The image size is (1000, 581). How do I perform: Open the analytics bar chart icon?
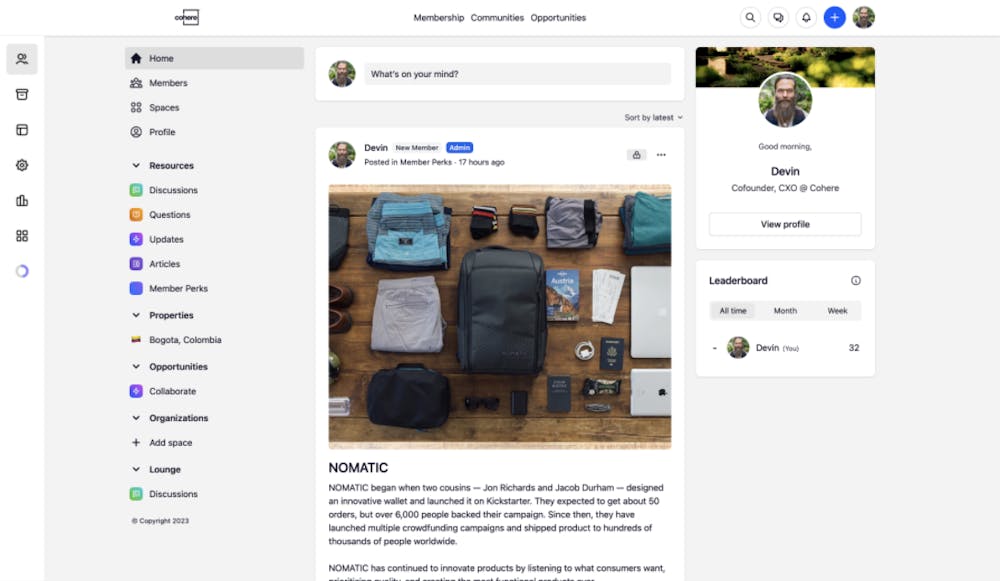22,200
